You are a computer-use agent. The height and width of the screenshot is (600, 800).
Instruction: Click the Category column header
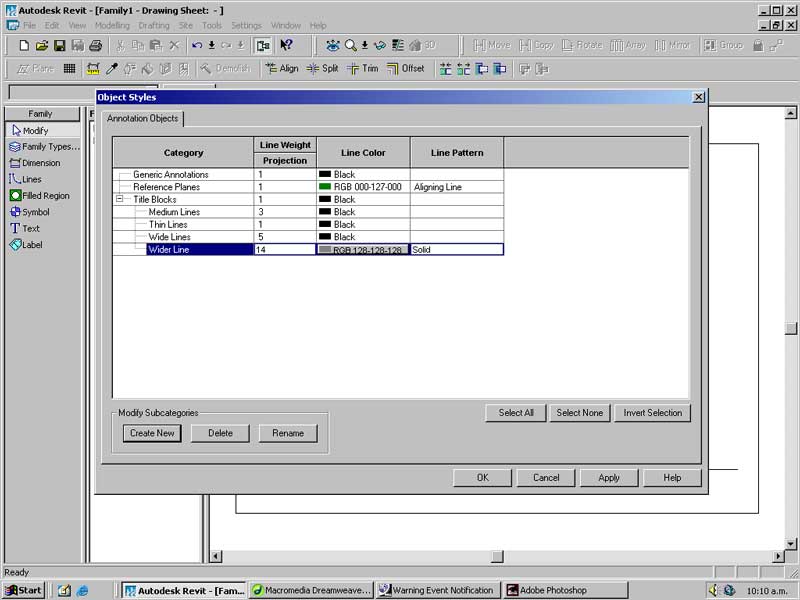[183, 153]
